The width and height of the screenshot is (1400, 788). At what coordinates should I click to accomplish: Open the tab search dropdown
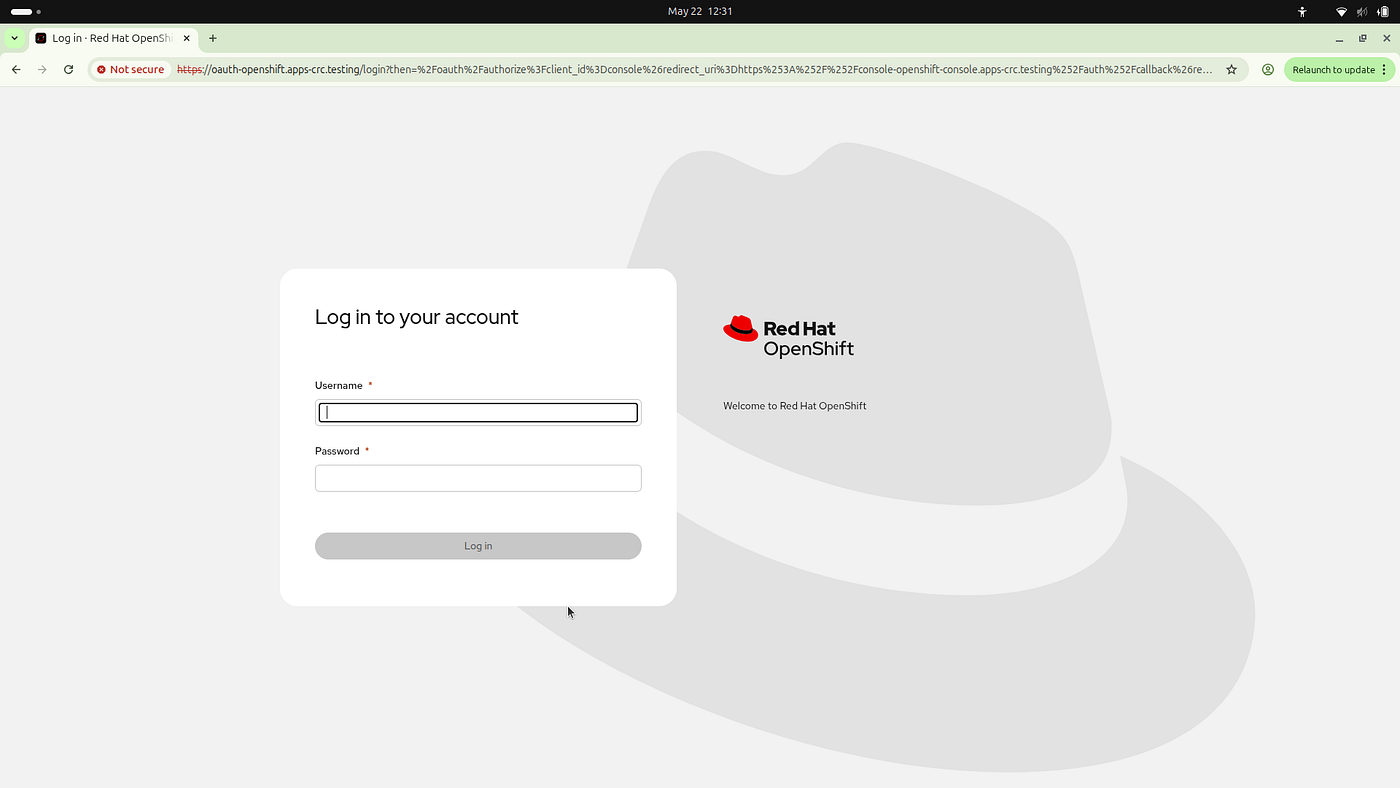click(x=14, y=38)
